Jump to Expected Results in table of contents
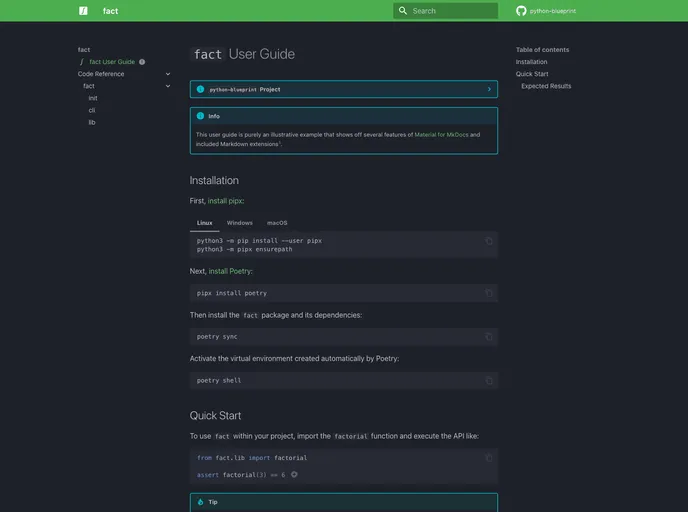The image size is (688, 512). click(x=546, y=86)
